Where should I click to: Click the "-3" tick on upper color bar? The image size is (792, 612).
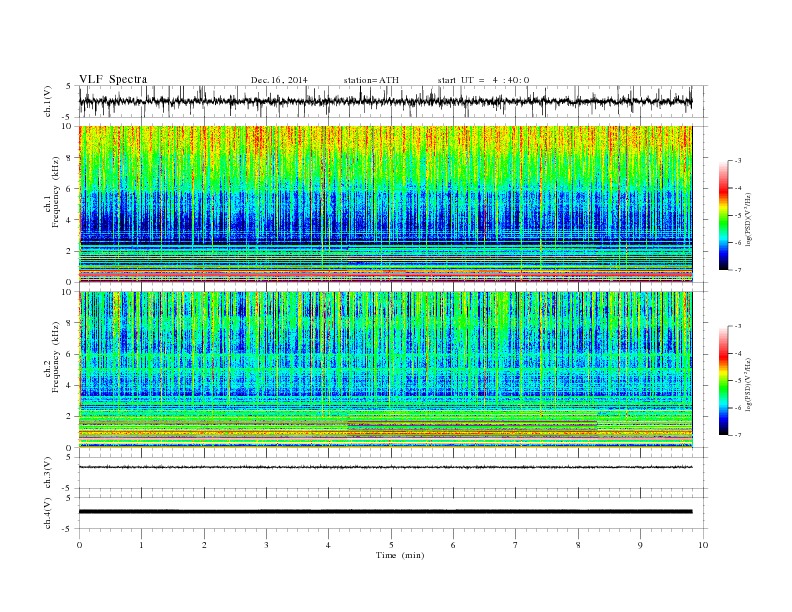737,161
